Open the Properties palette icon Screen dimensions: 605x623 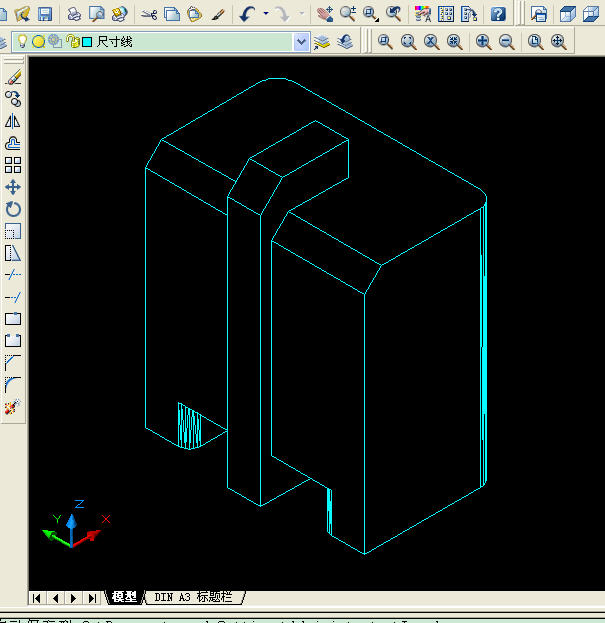click(x=423, y=14)
